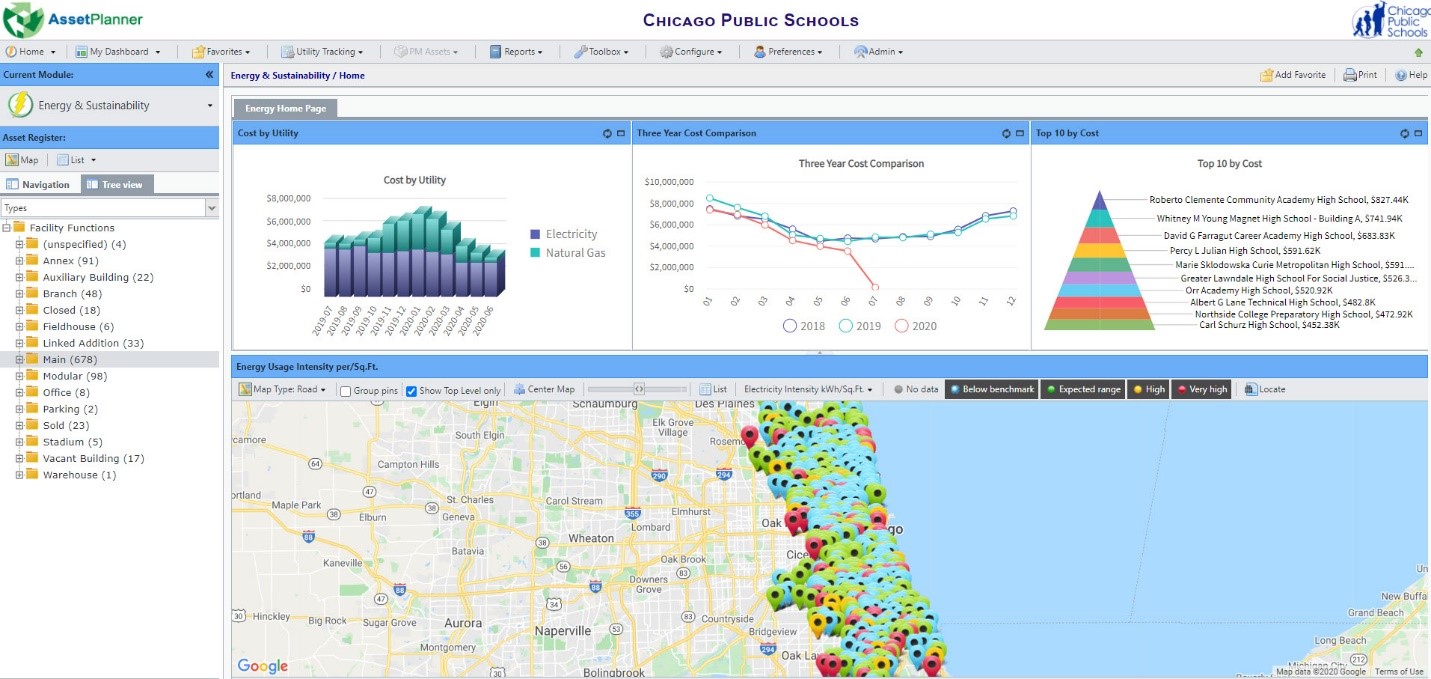The image size is (1431, 679).
Task: Refresh the Three Year Cost Comparison panel
Action: pos(1006,133)
